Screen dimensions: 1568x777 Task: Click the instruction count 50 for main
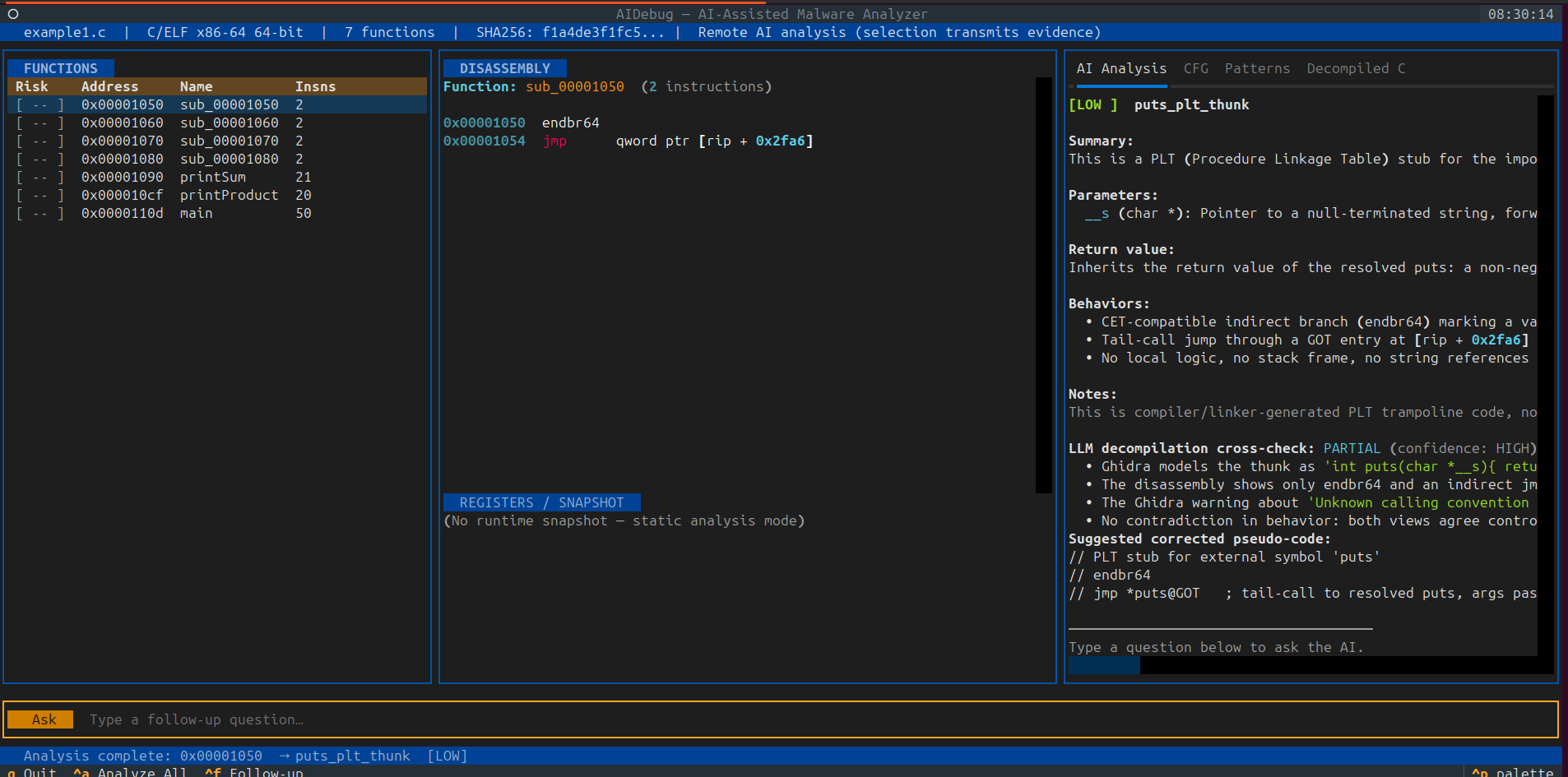coord(303,213)
